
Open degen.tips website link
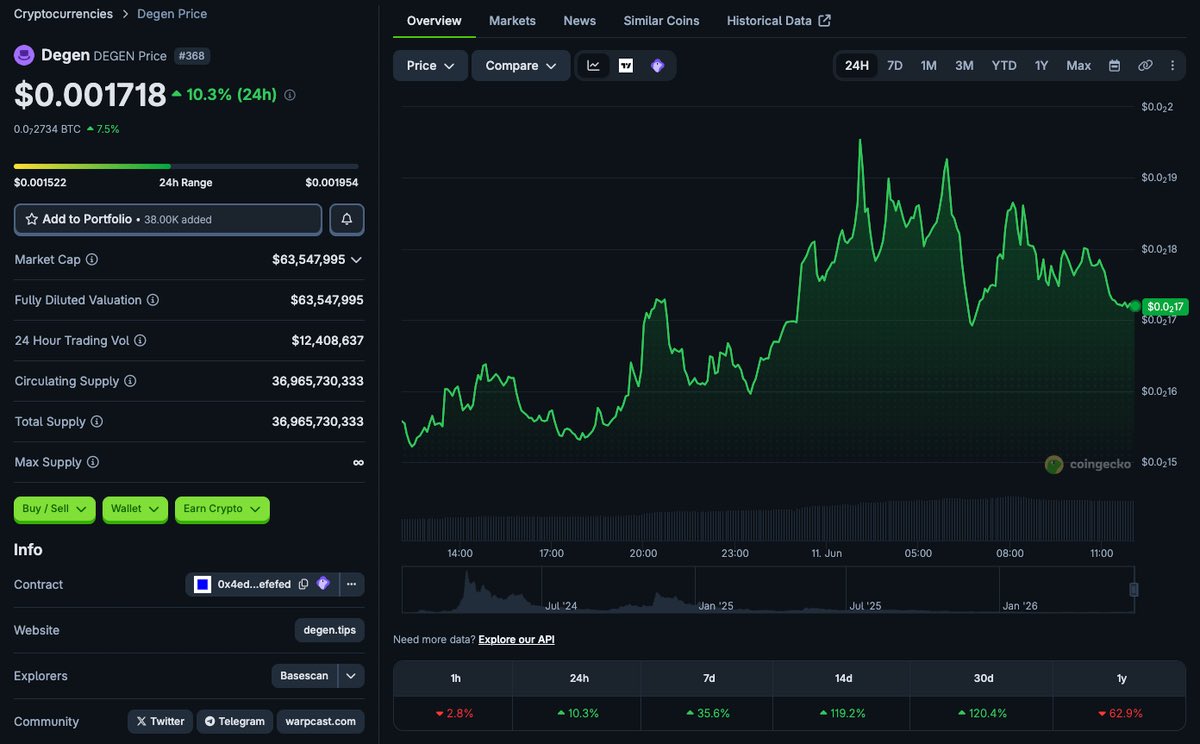(330, 630)
